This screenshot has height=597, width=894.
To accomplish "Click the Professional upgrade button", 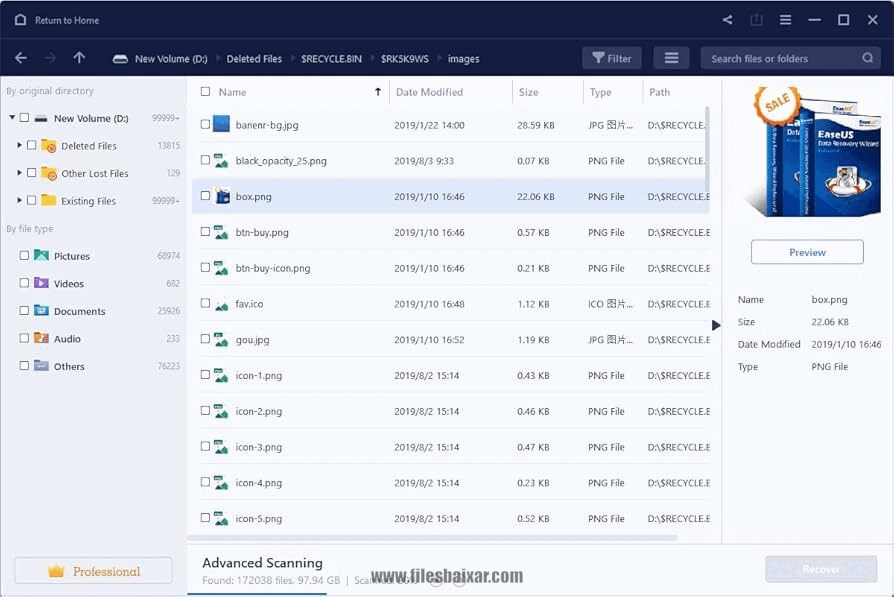I will click(x=93, y=571).
